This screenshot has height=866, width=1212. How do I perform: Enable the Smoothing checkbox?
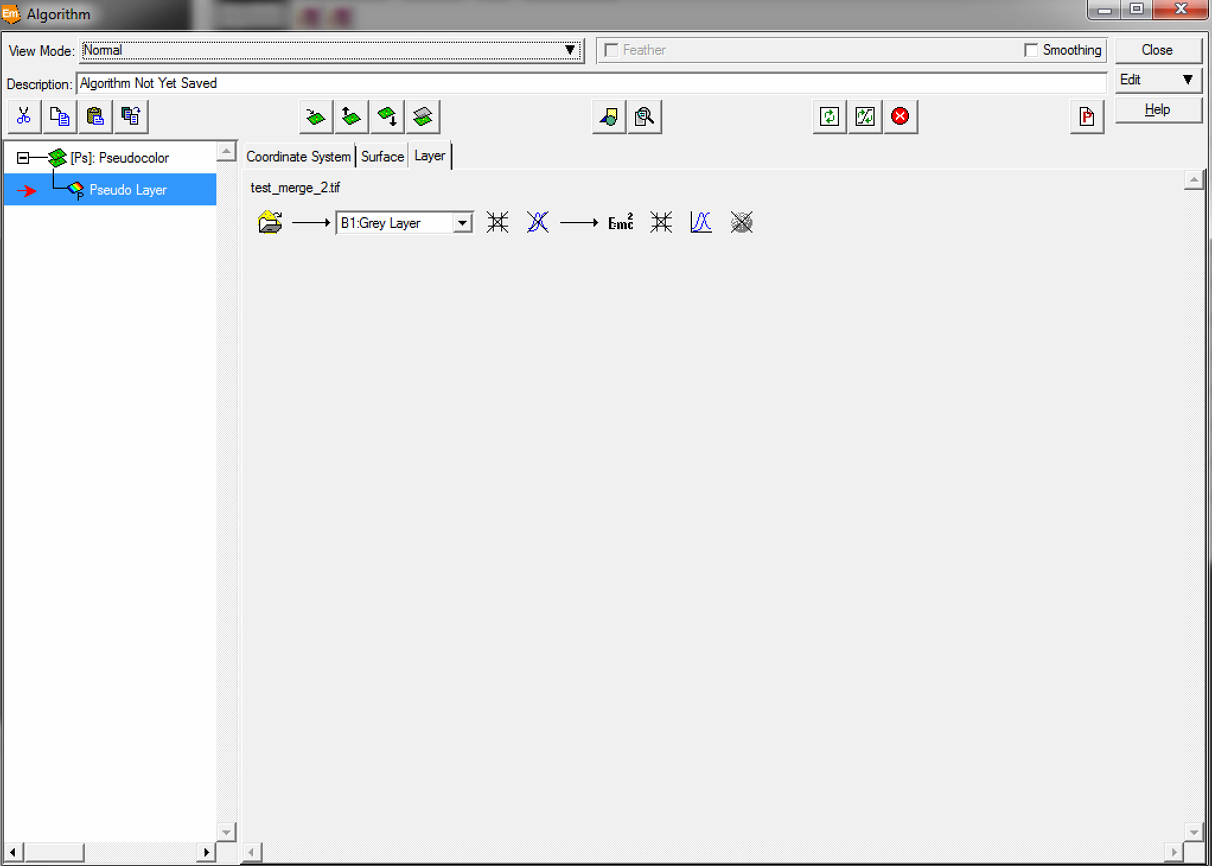1031,50
